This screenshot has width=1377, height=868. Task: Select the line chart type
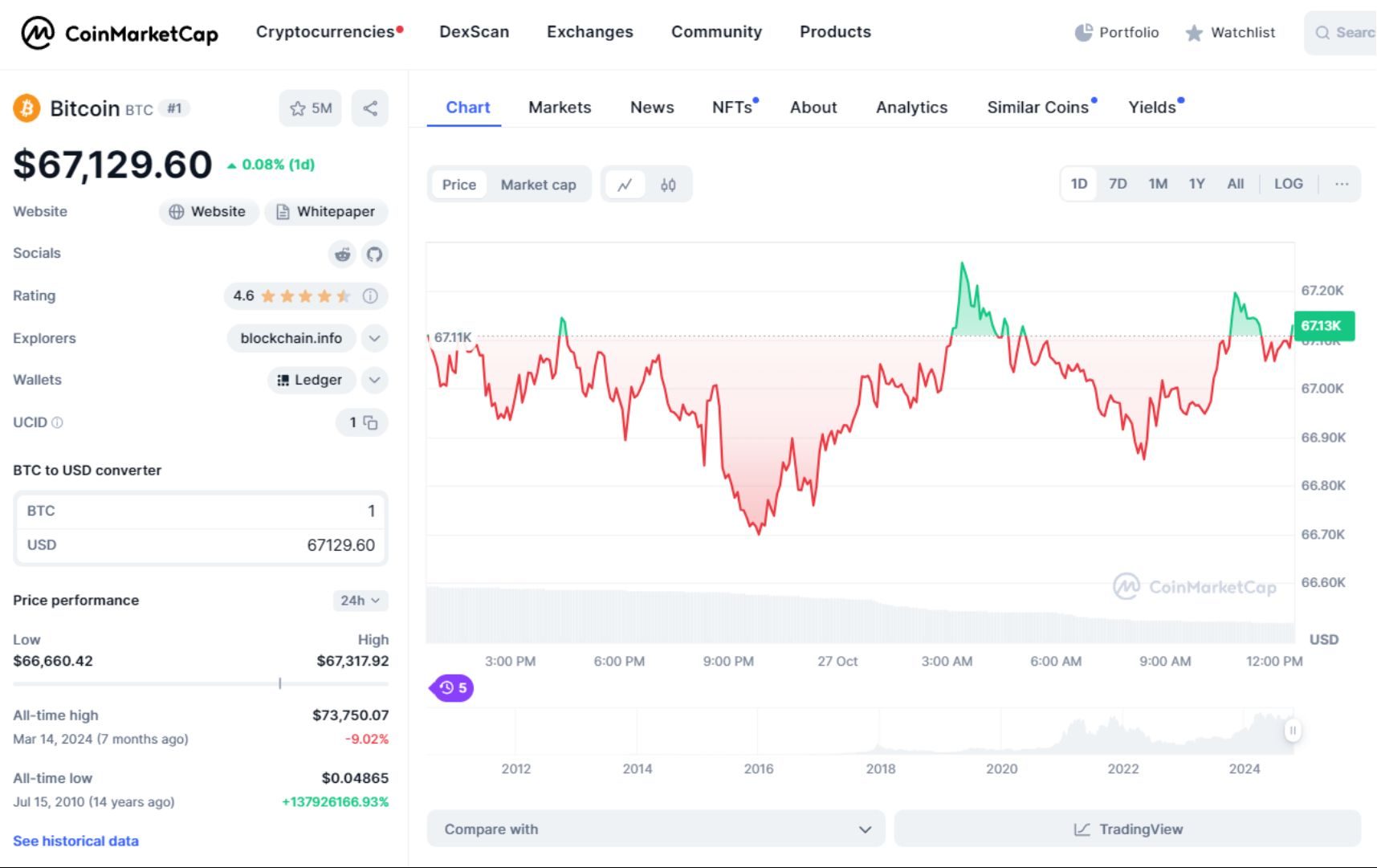coord(626,184)
